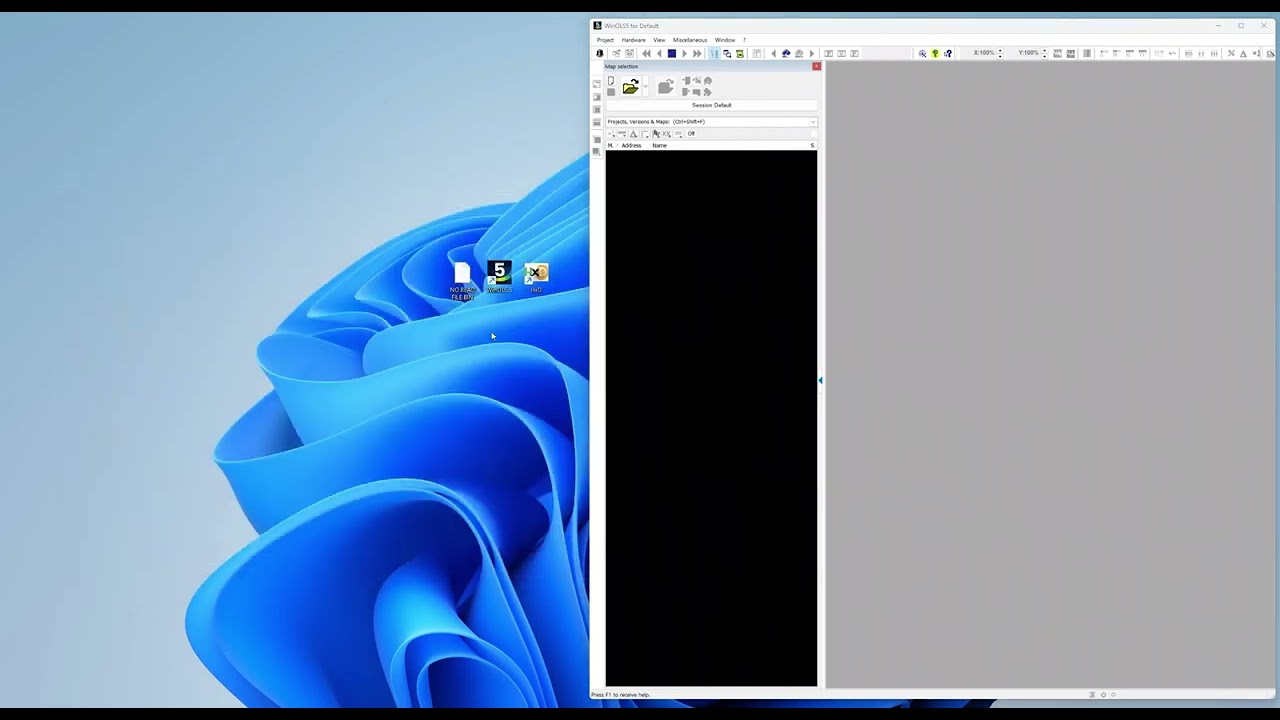Open the View menu
The image size is (1280, 720).
[659, 40]
